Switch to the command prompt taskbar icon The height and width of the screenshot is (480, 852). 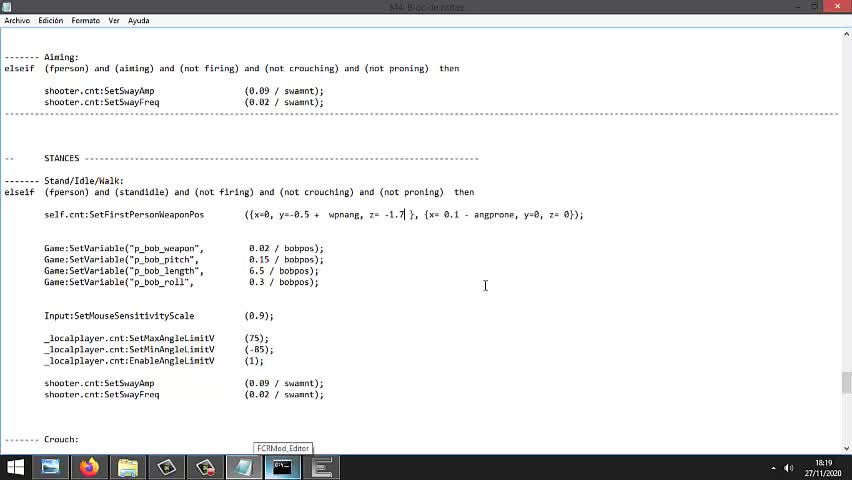[x=283, y=467]
